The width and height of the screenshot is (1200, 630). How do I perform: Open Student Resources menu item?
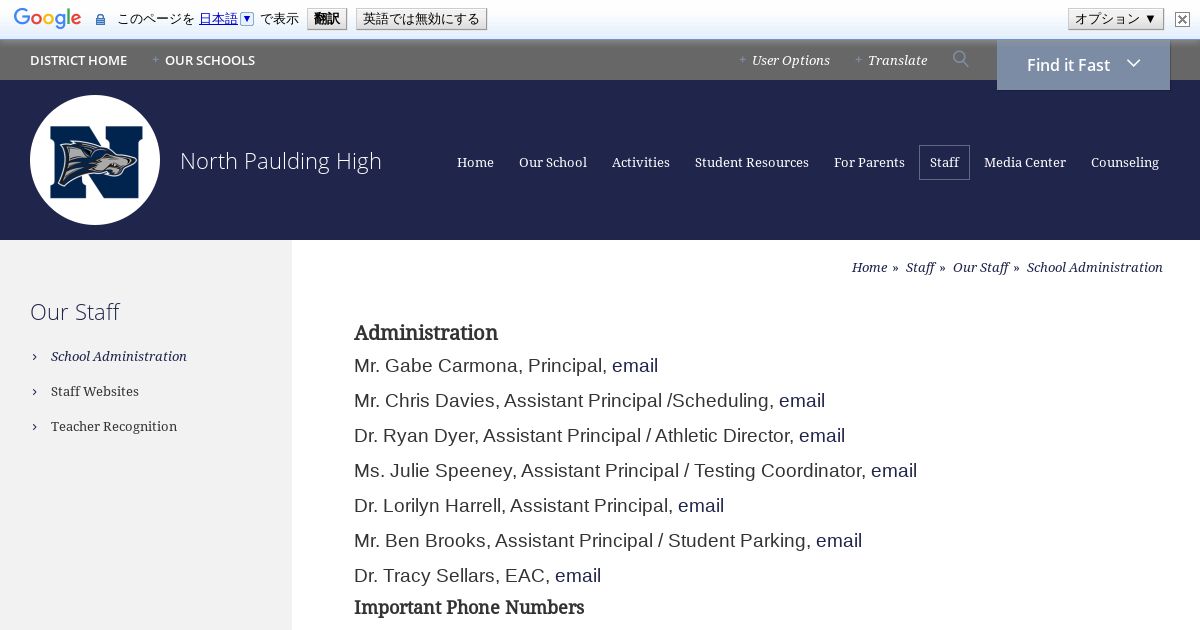click(x=752, y=162)
